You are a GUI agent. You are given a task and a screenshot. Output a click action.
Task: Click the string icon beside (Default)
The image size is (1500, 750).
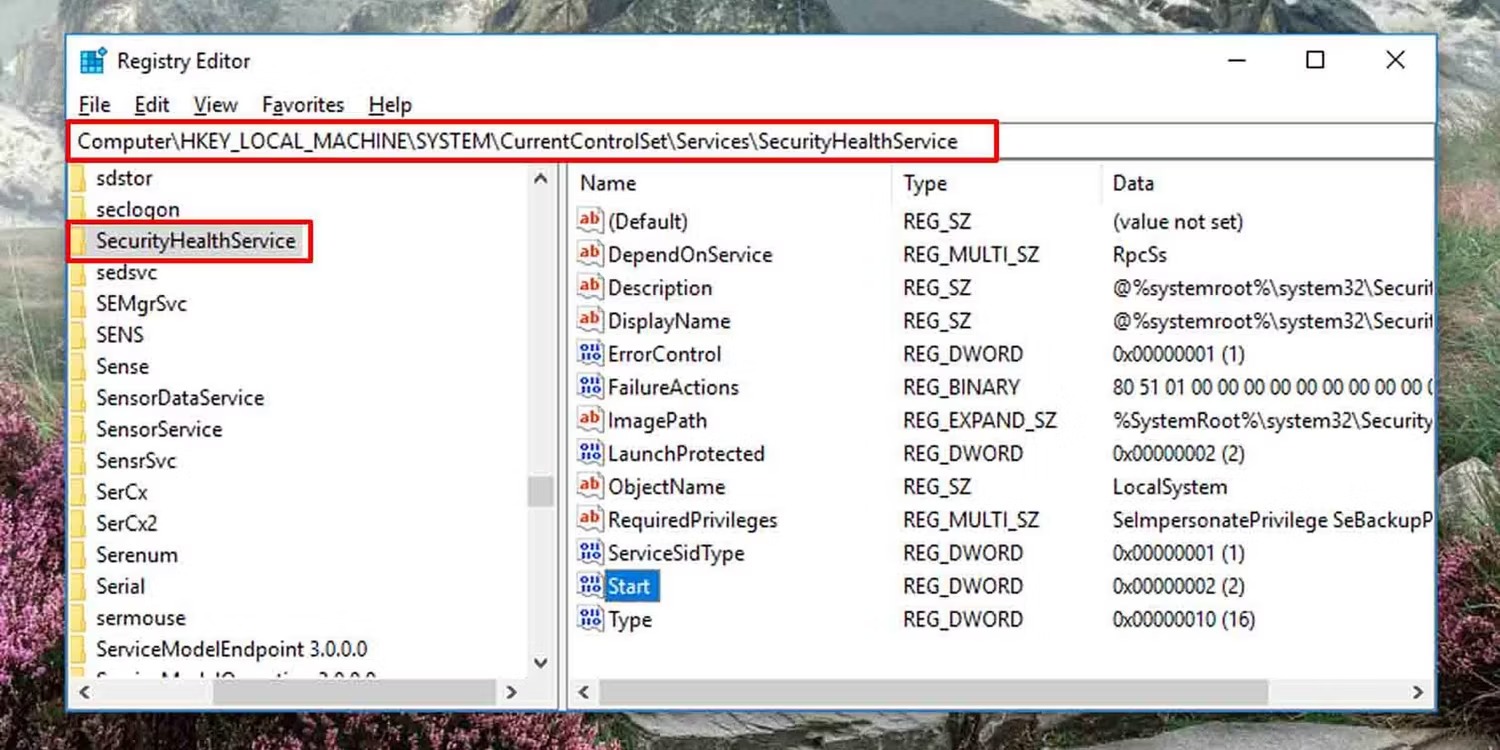(x=590, y=221)
